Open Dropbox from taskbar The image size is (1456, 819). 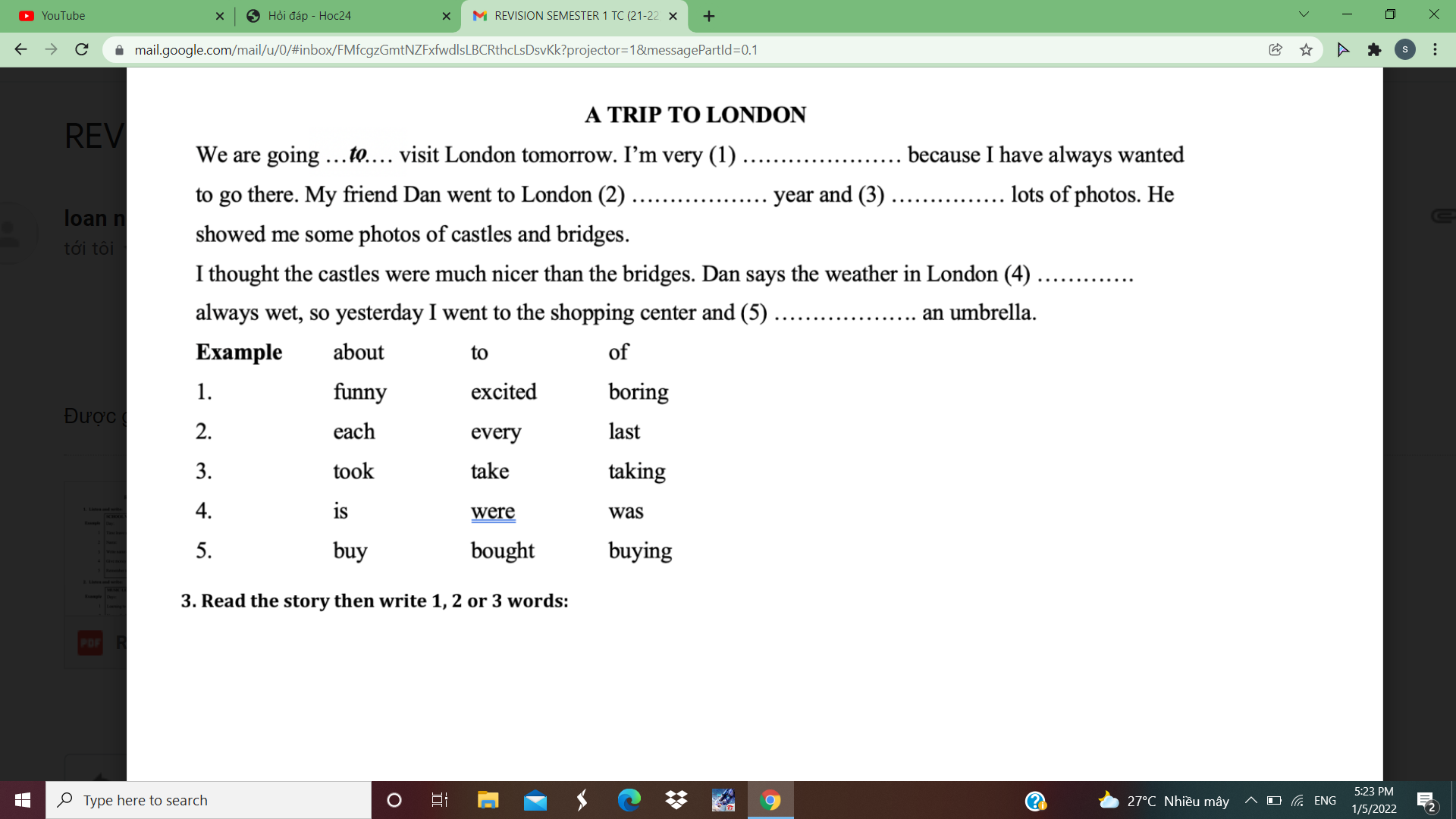tap(676, 800)
